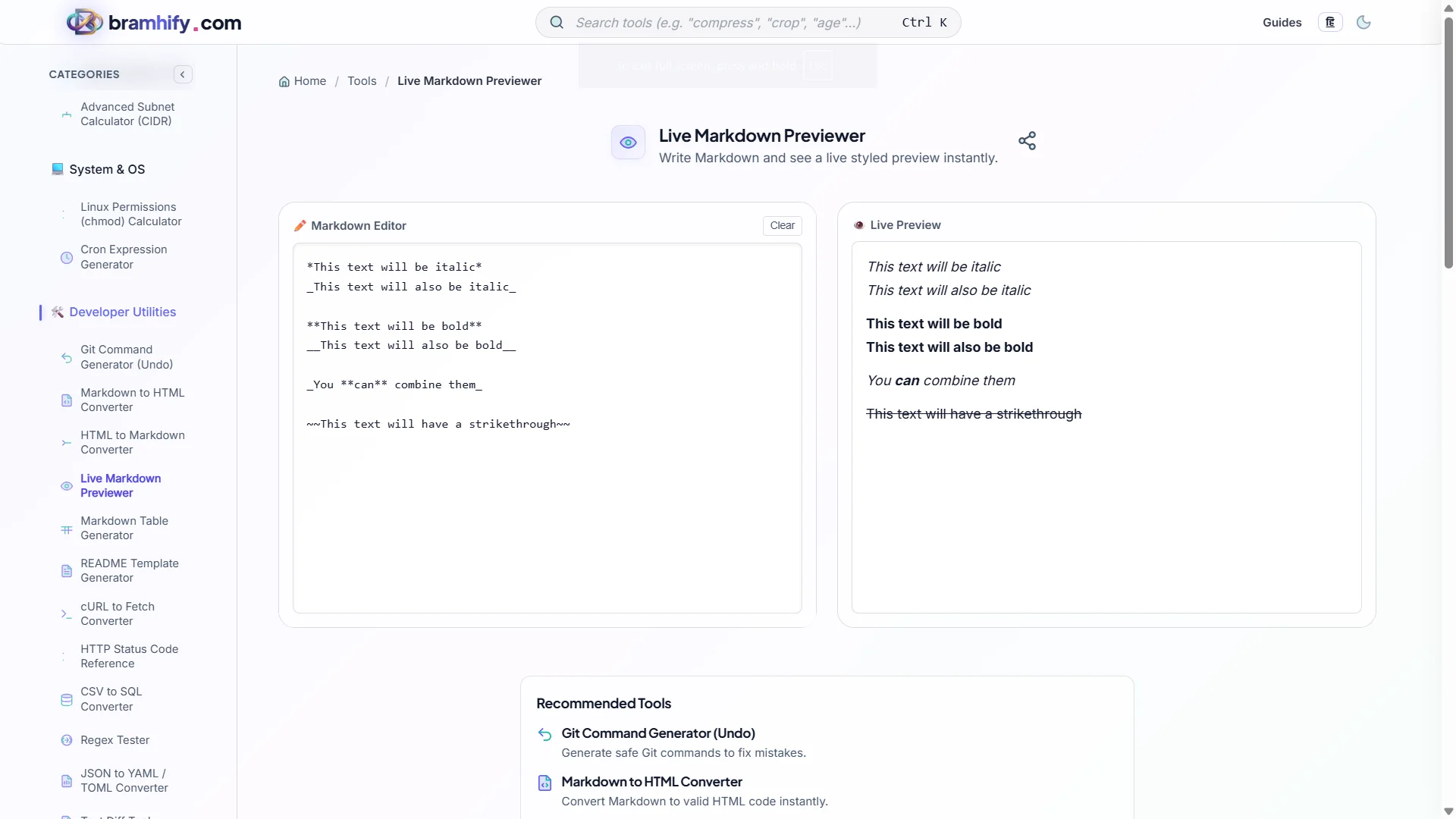Screen dimensions: 1456x819
Task: Click the README Template Generator sidebar icon
Action: (x=67, y=571)
